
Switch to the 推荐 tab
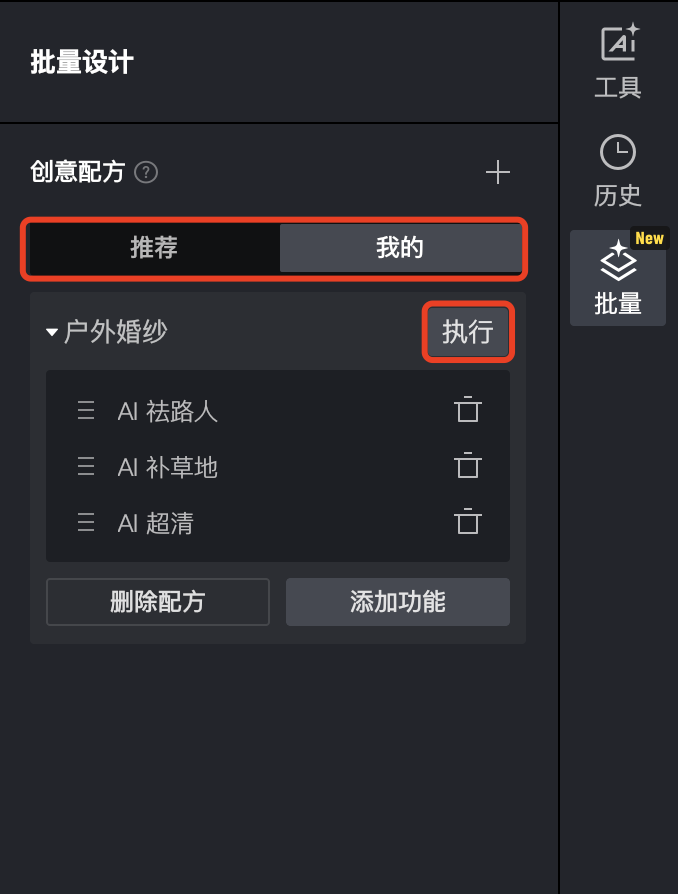click(154, 248)
